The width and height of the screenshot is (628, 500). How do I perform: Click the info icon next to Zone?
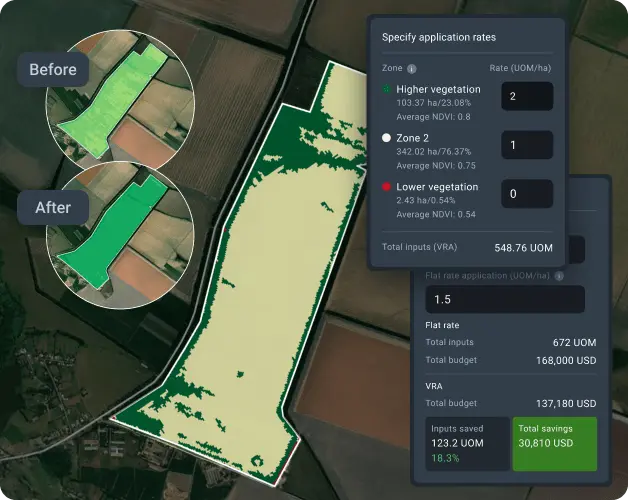pyautogui.click(x=411, y=69)
